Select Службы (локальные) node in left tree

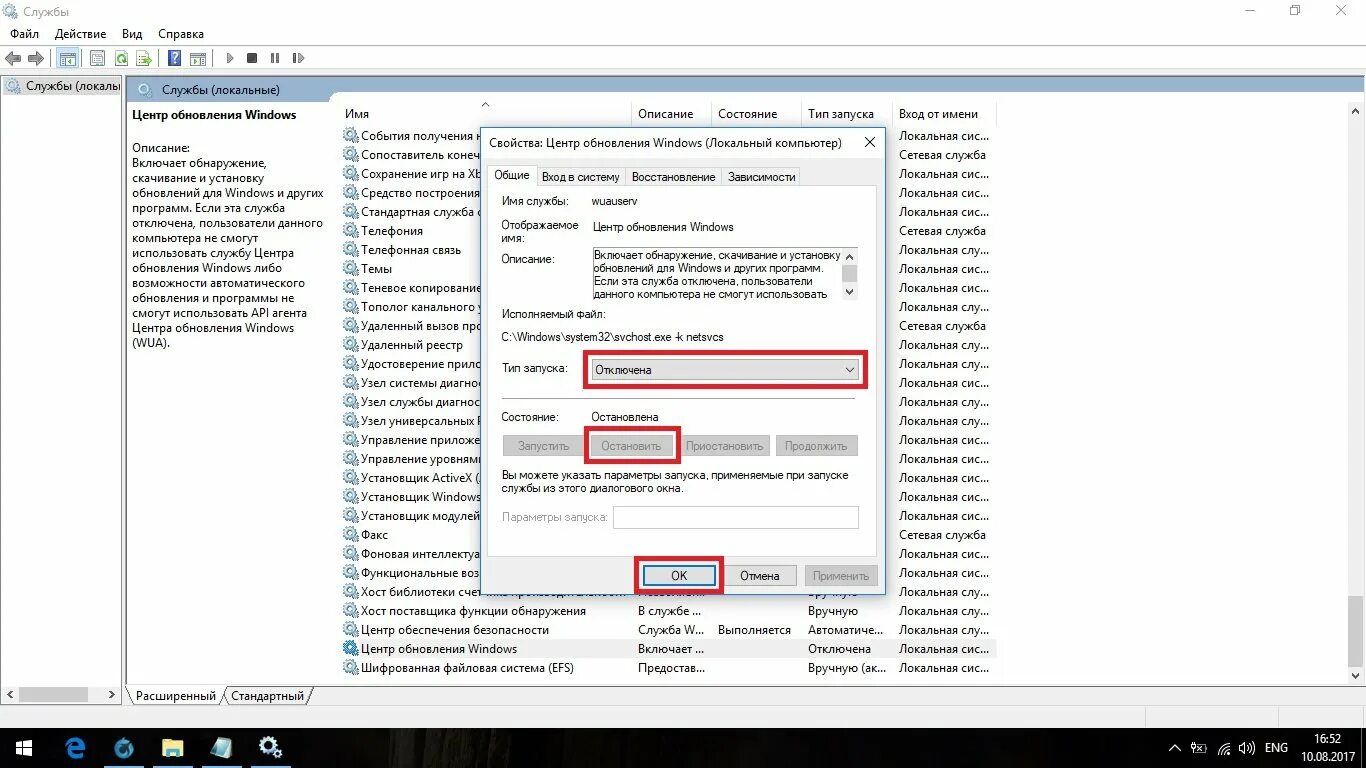[x=62, y=86]
